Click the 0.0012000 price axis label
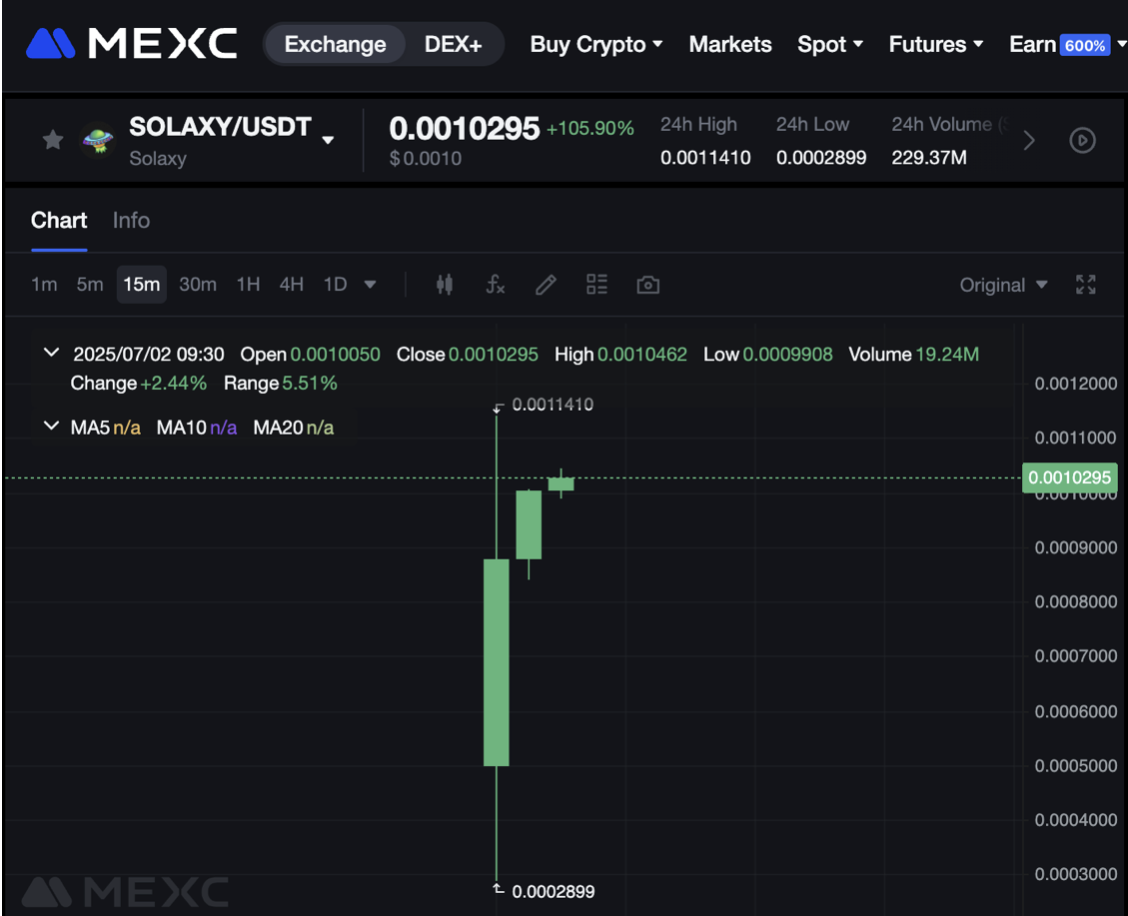The image size is (1128, 916). (1075, 384)
